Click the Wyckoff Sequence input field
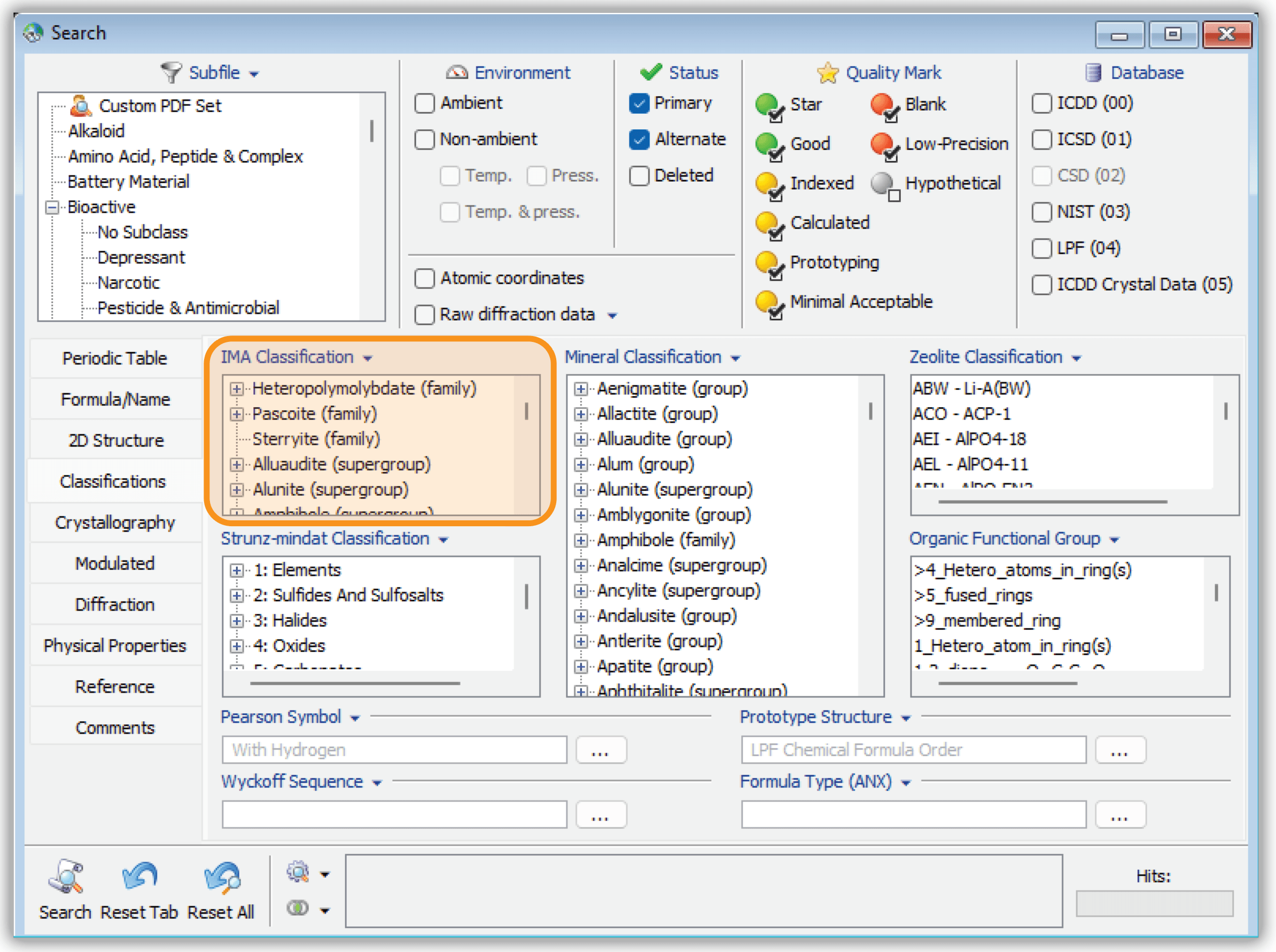The image size is (1276, 952). point(394,814)
